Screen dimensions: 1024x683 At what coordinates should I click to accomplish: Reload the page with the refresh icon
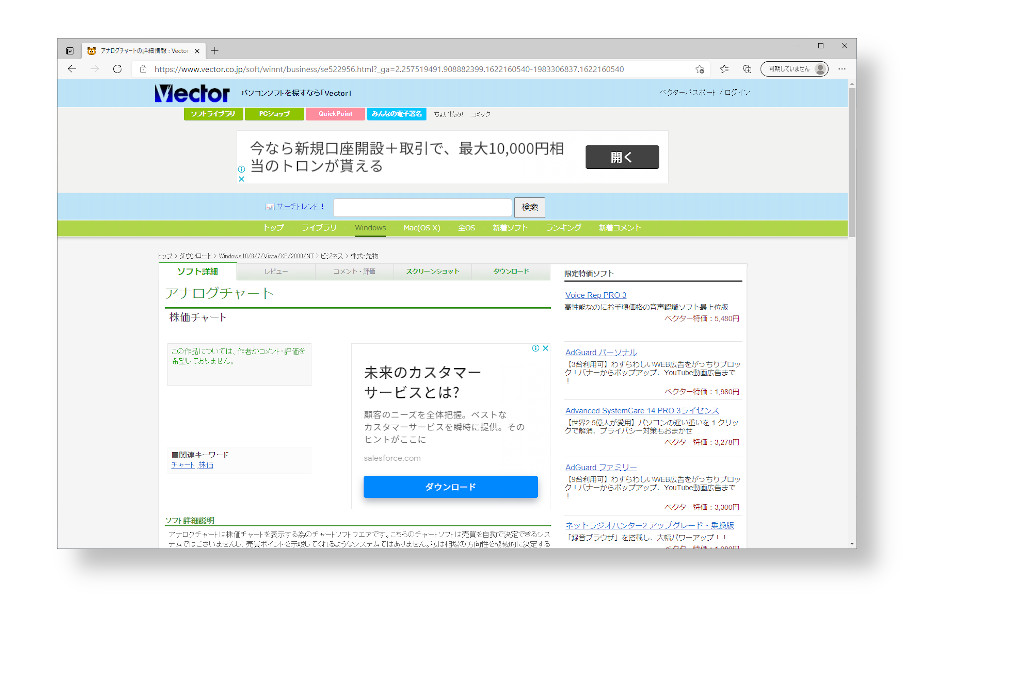[118, 69]
